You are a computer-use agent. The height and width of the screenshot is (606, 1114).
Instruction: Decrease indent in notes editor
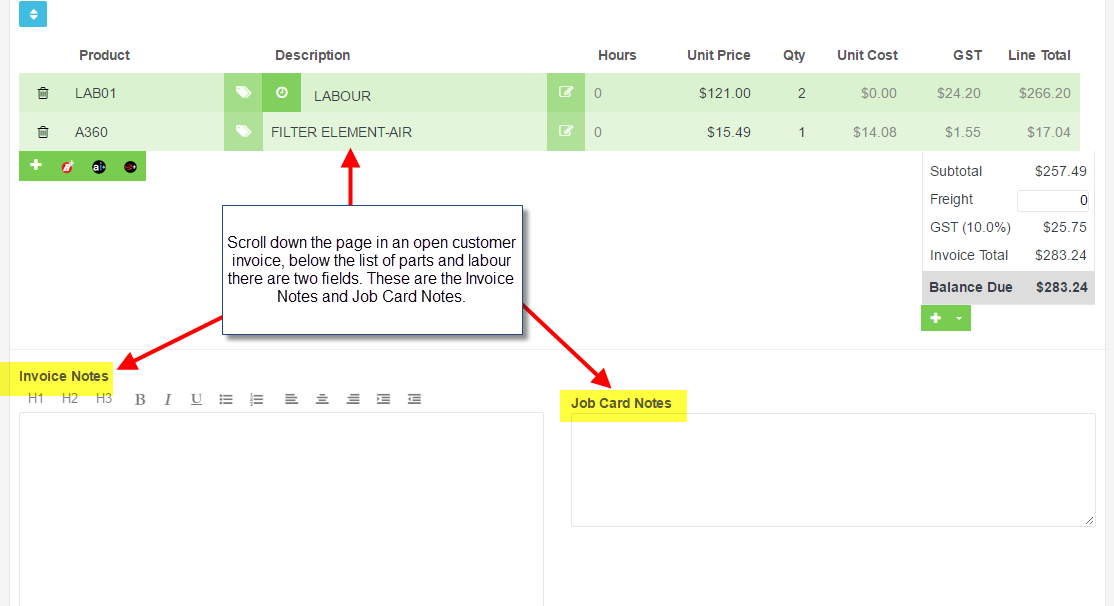414,399
